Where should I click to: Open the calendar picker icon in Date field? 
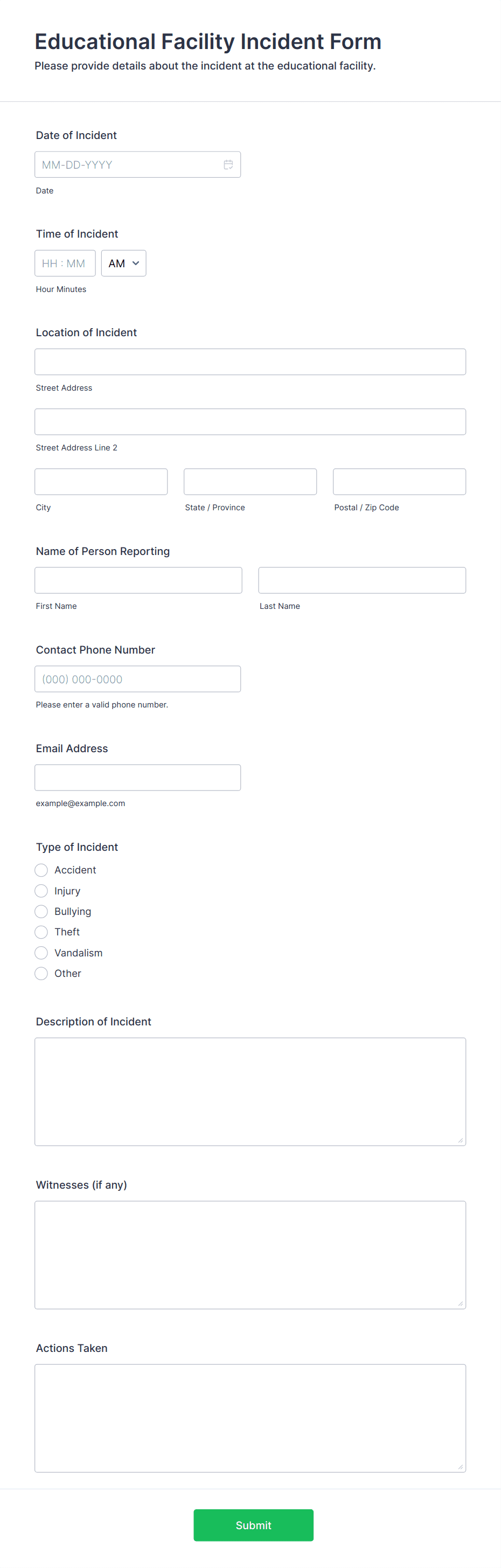(228, 165)
